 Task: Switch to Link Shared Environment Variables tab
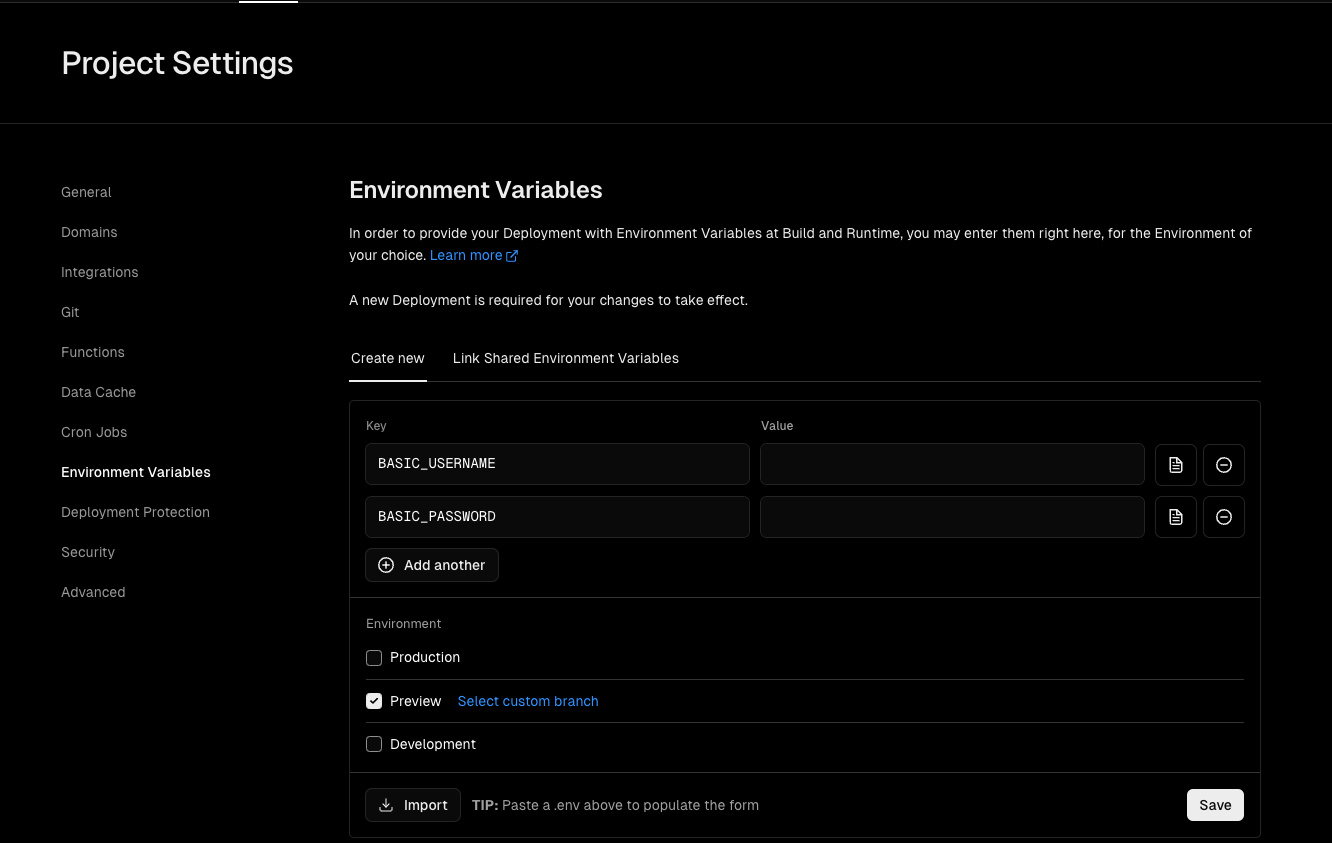coord(566,358)
